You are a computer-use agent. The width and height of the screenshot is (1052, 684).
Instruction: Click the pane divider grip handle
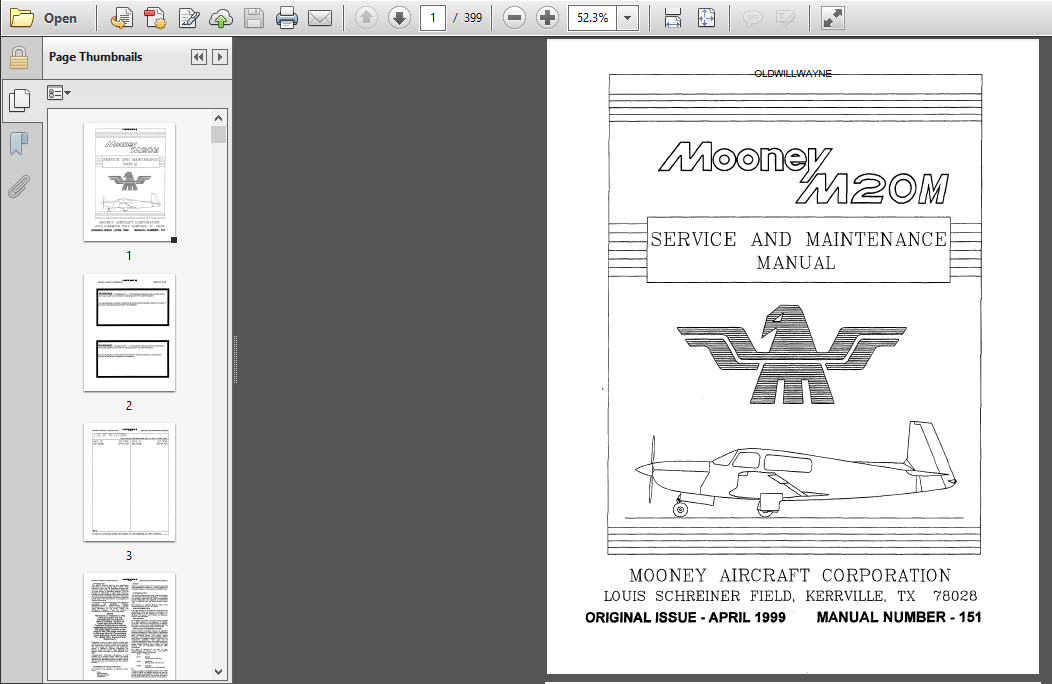tap(235, 359)
